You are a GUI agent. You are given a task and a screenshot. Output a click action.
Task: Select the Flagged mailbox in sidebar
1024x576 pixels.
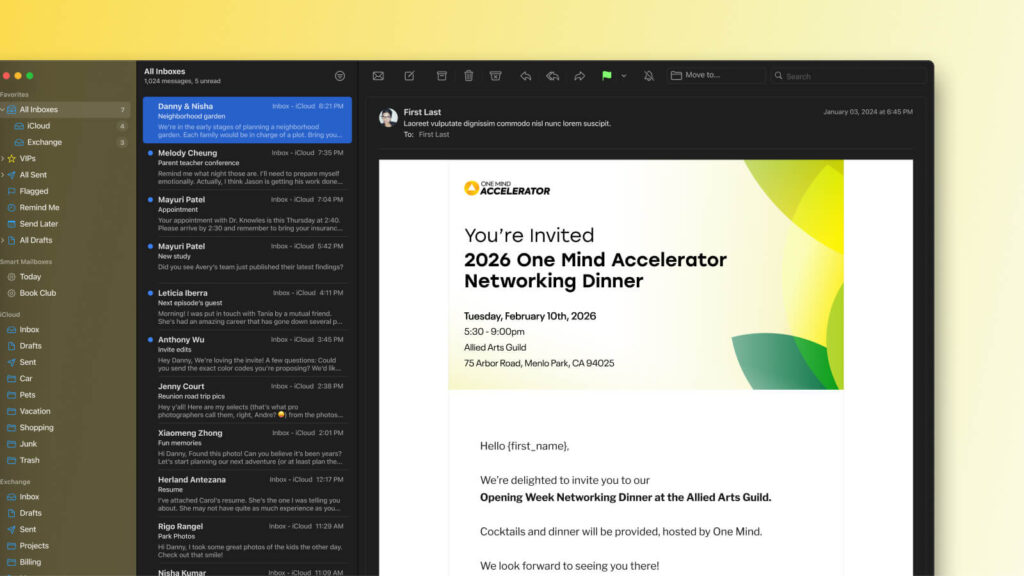[34, 191]
